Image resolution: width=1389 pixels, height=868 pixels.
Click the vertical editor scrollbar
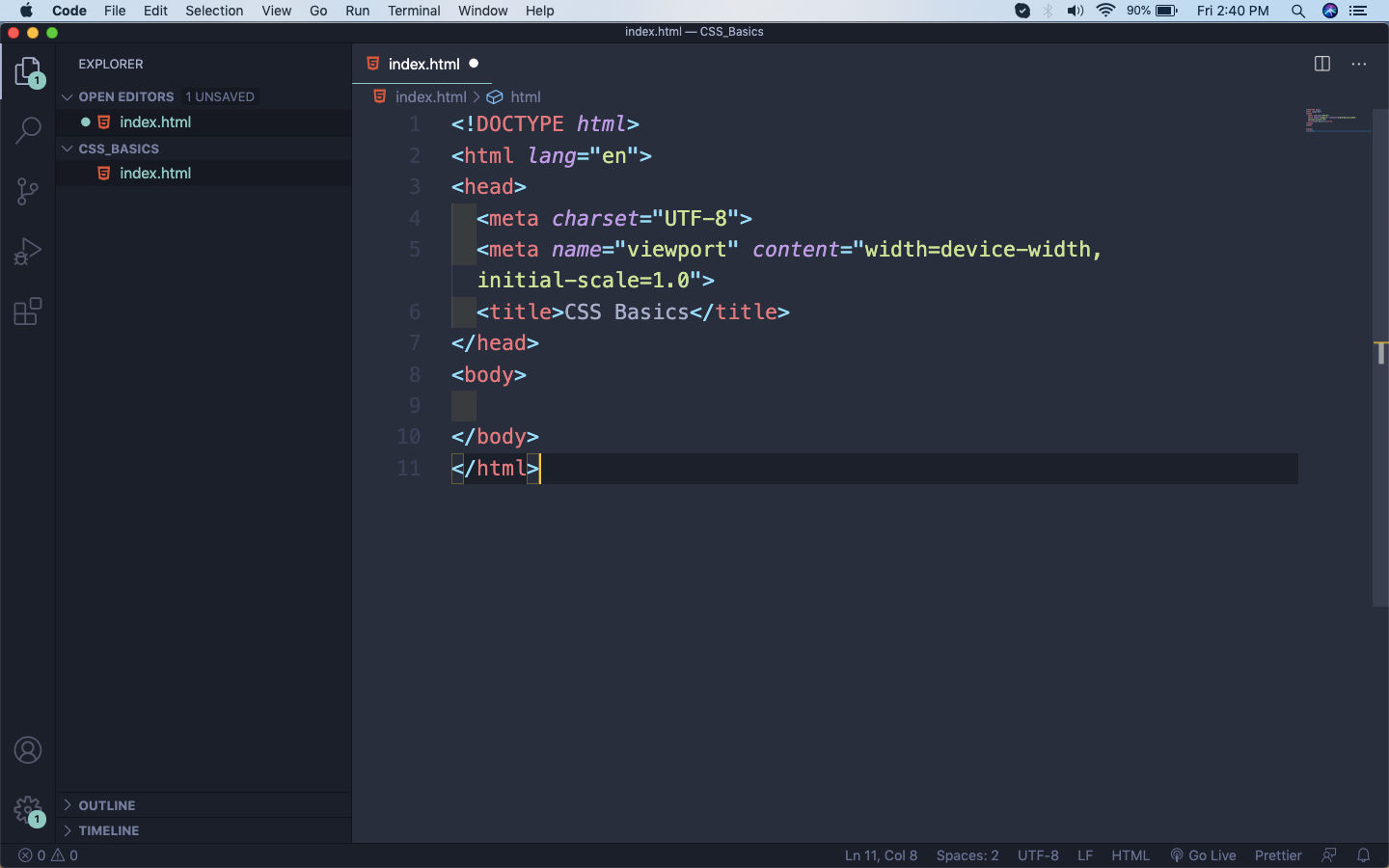1380,357
